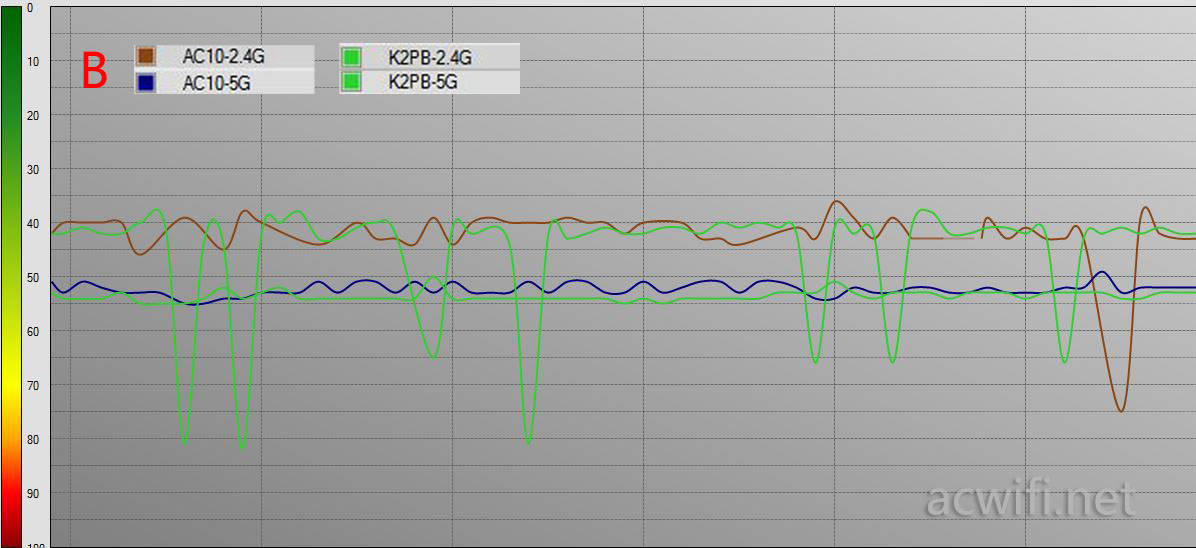Click the 30 value on signal scale
Screen dimensions: 1196x548
coord(33,169)
